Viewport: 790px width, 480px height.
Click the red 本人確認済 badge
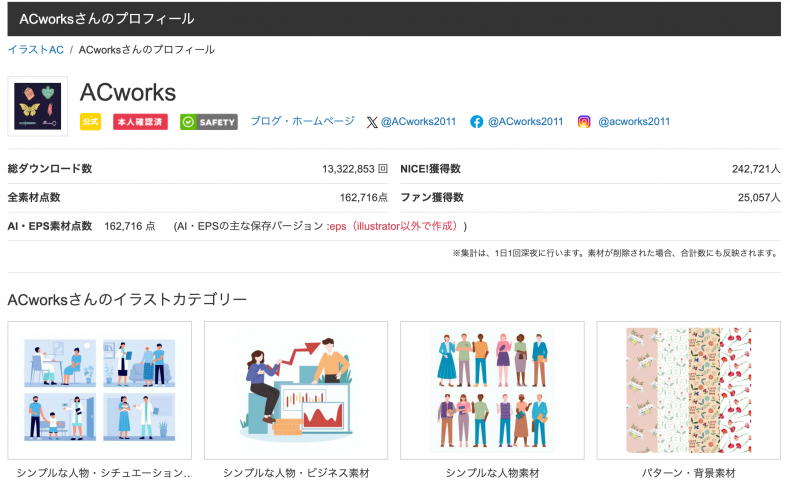click(x=140, y=122)
